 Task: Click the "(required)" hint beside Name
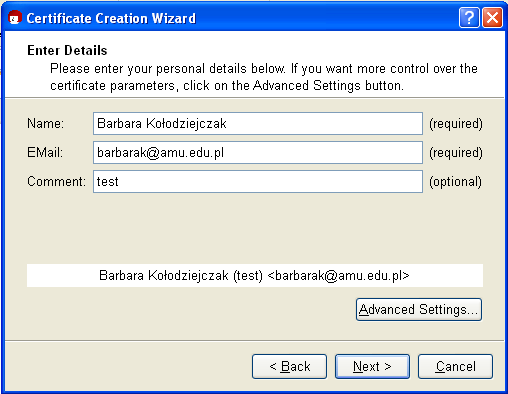tap(456, 124)
